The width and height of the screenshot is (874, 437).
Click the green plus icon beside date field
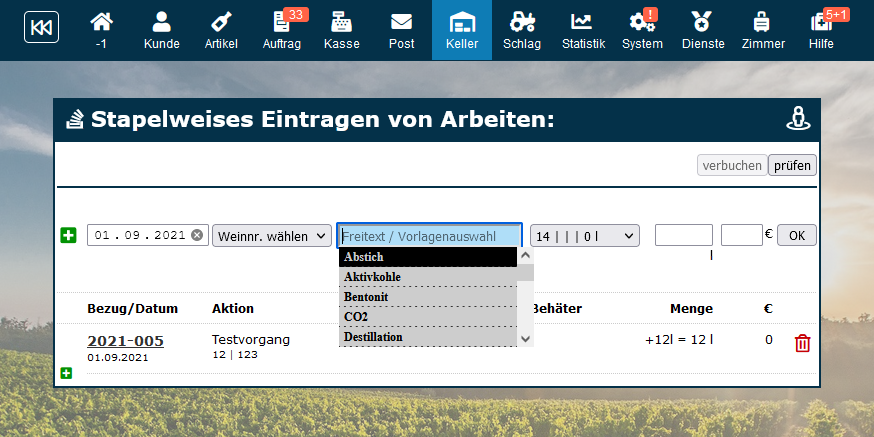coord(68,235)
